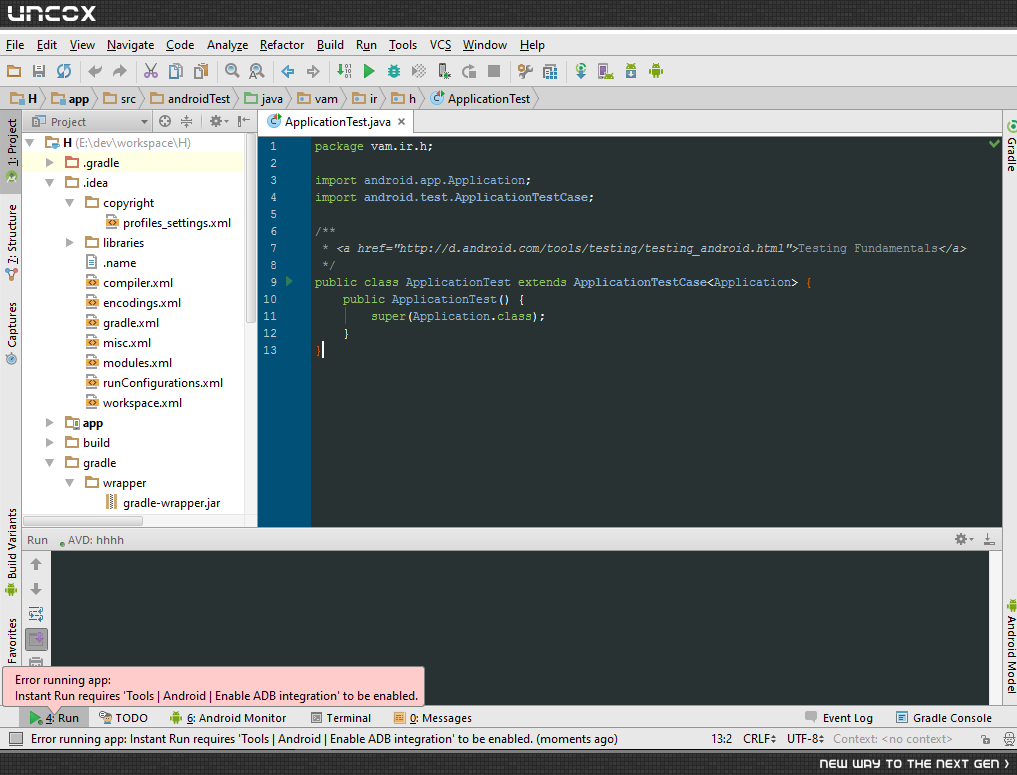Viewport: 1017px width, 775px height.
Task: Open Project panel settings gear
Action: click(x=218, y=121)
